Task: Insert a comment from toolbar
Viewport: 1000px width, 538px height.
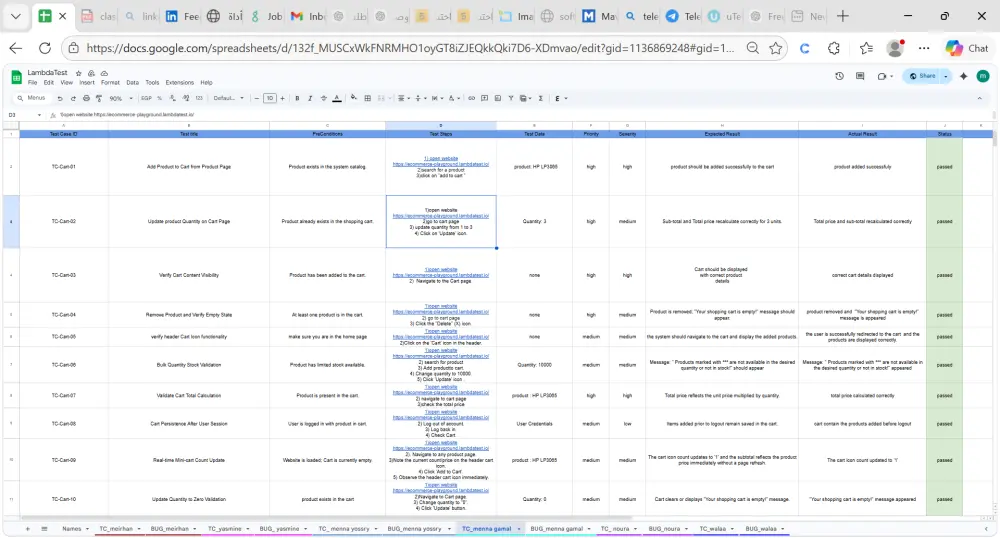Action: tap(485, 98)
